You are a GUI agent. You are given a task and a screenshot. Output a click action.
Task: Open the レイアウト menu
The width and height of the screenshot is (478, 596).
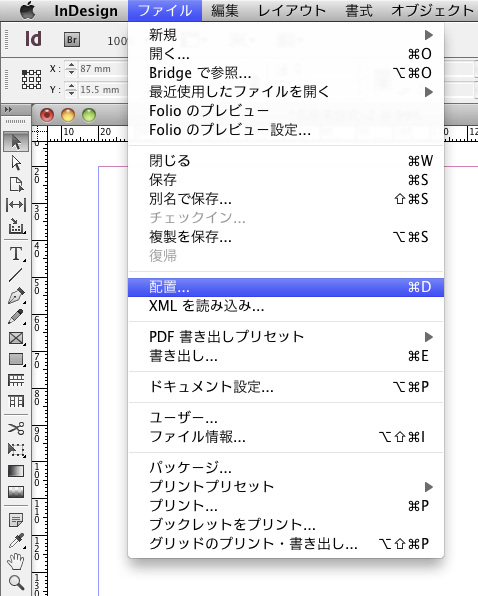click(292, 11)
